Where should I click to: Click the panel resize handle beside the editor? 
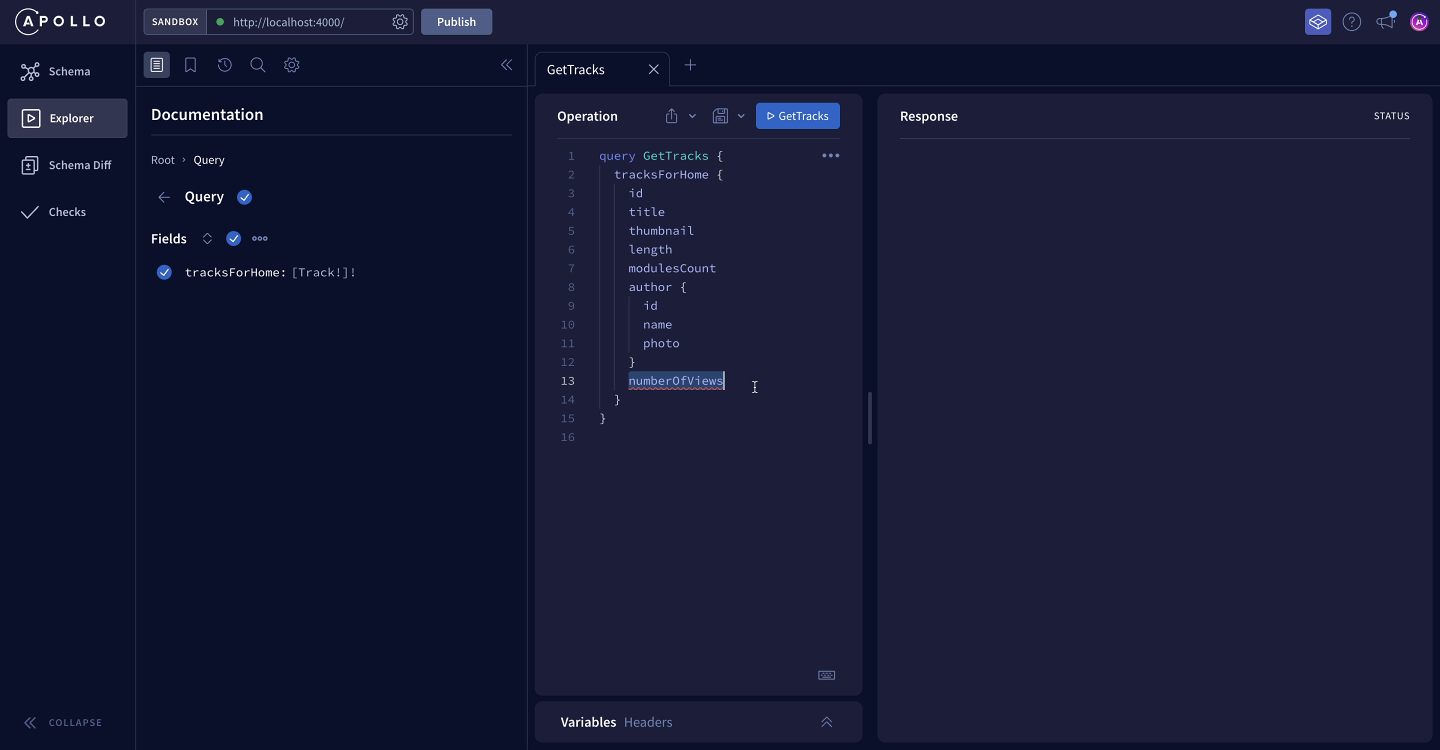(x=870, y=418)
